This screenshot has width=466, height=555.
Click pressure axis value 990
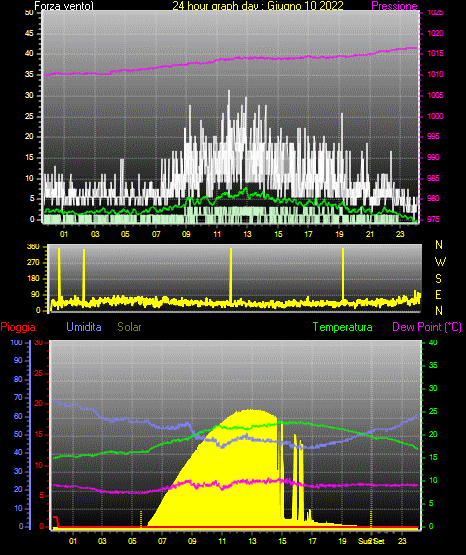click(x=433, y=157)
